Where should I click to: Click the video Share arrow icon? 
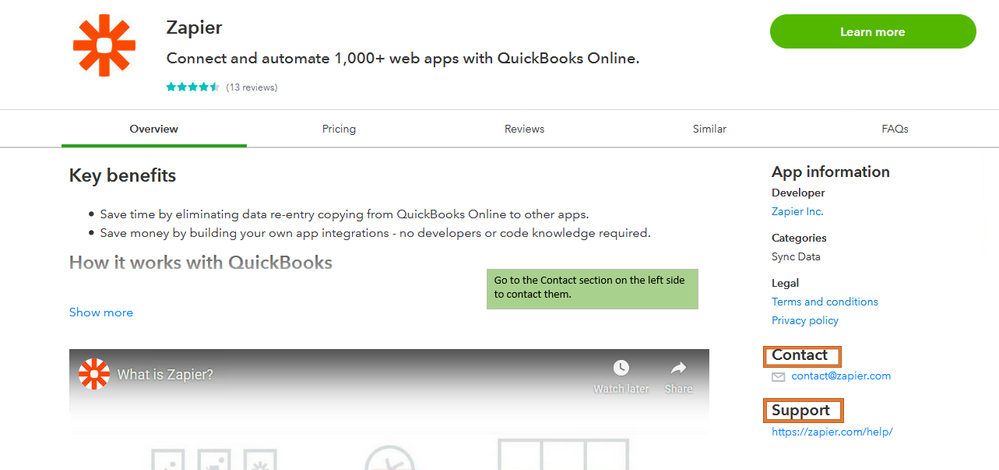(x=679, y=367)
